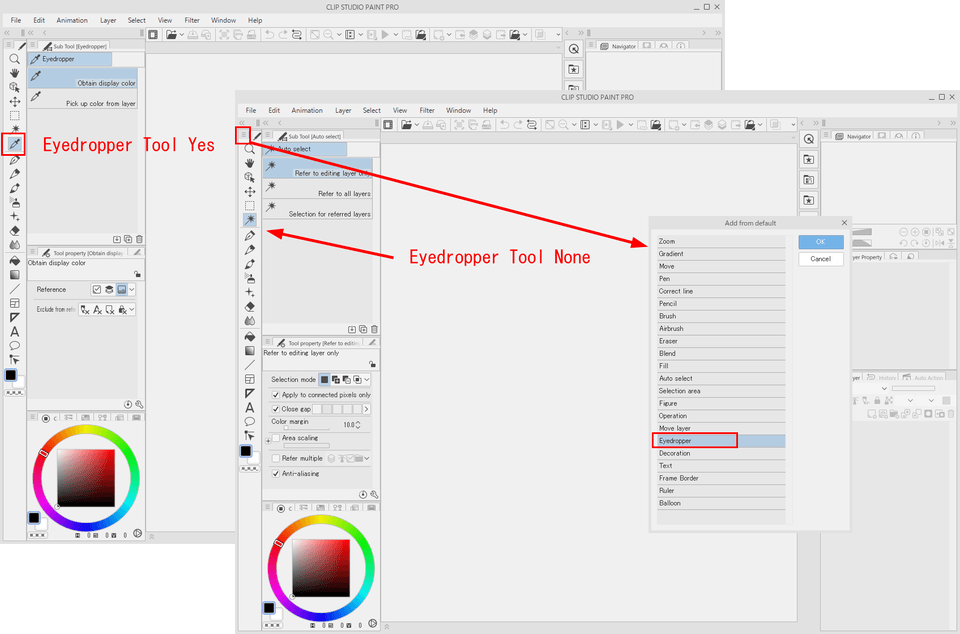The width and height of the screenshot is (960, 634).
Task: Open Quick Access icon in front window
Action: 809,139
